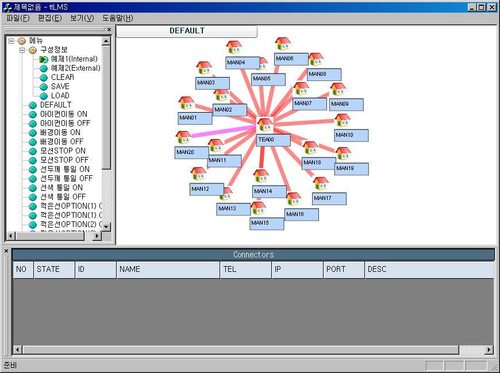
Task: Collapse the 메뉴 root tree node
Action: (11, 41)
